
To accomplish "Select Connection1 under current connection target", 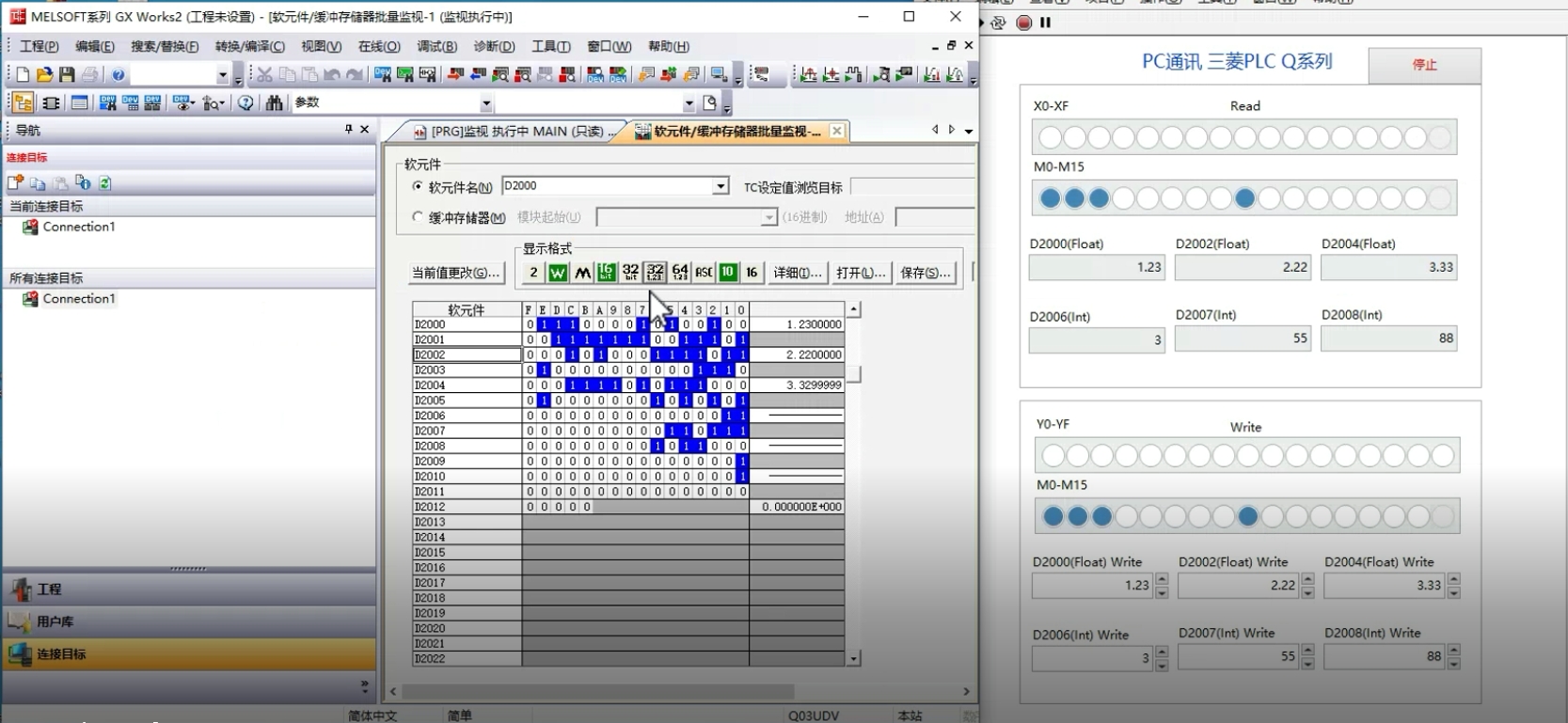I will point(79,227).
